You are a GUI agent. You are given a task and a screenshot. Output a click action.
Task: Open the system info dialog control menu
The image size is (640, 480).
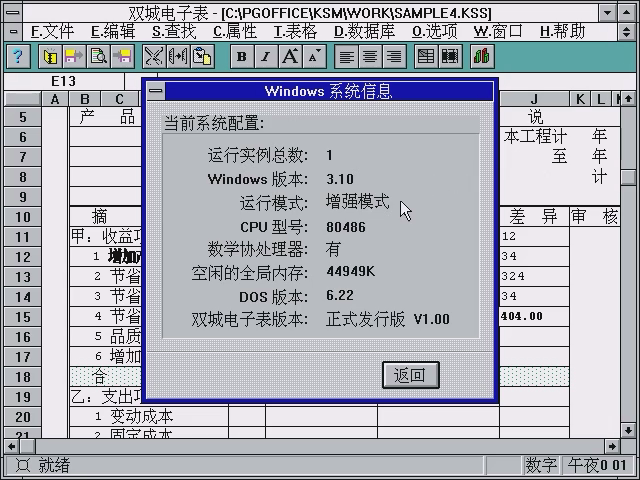click(156, 91)
